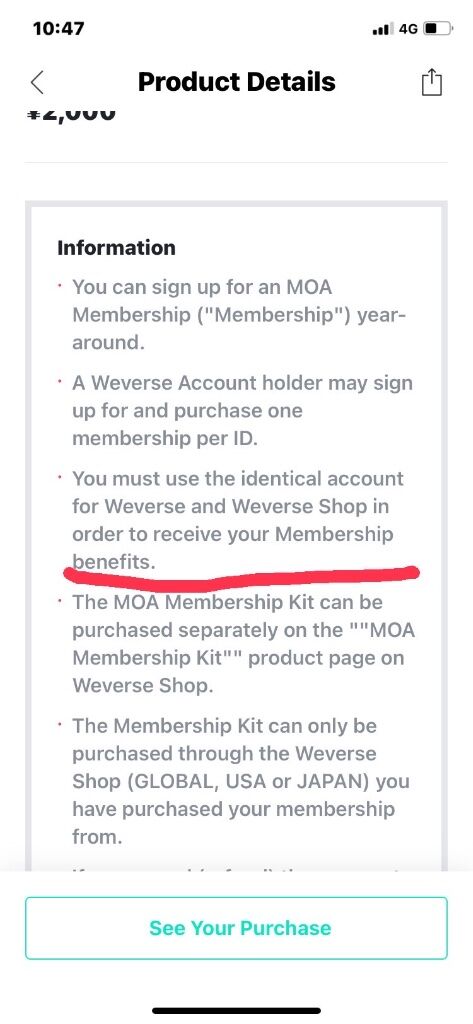Open the share sheet icon
This screenshot has height=1024, width=473.
pos(431,83)
